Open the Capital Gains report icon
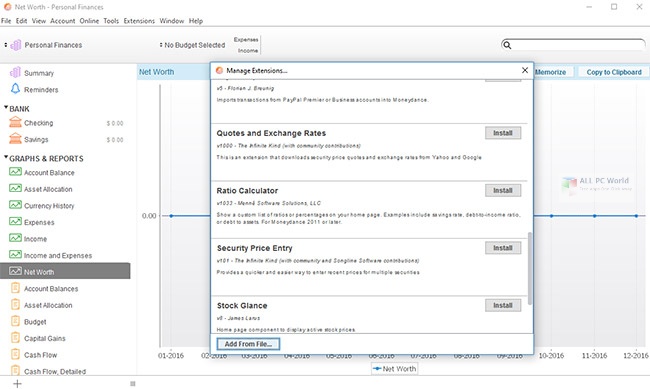The width and height of the screenshot is (650, 389). [15, 338]
